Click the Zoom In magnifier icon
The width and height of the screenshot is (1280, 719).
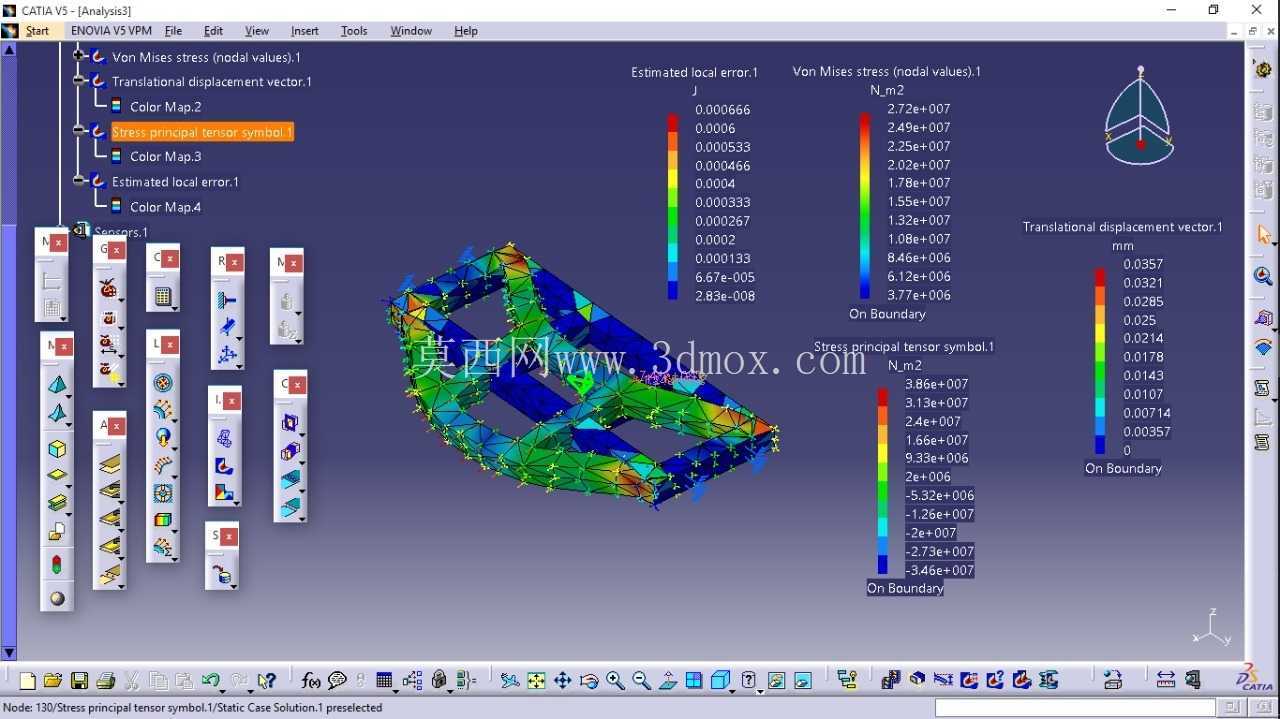(615, 681)
